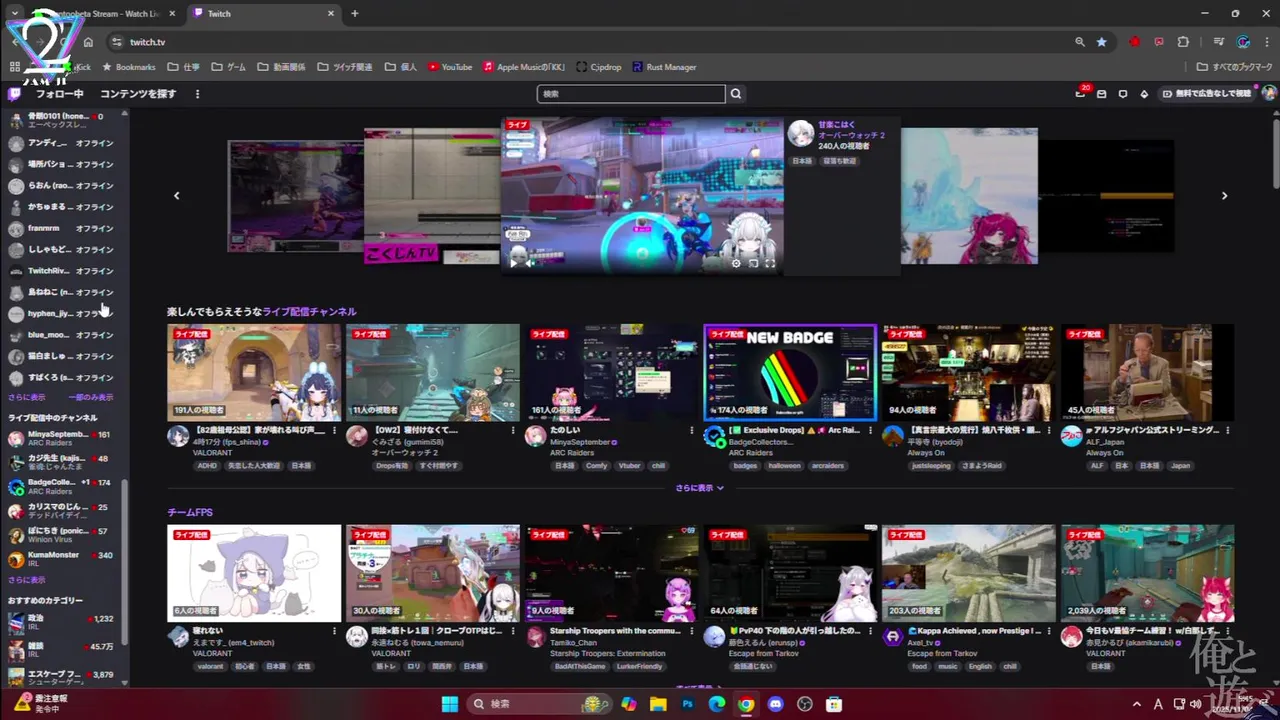1280x720 pixels.
Task: Open 政治 category in sidebar
Action: 60,623
